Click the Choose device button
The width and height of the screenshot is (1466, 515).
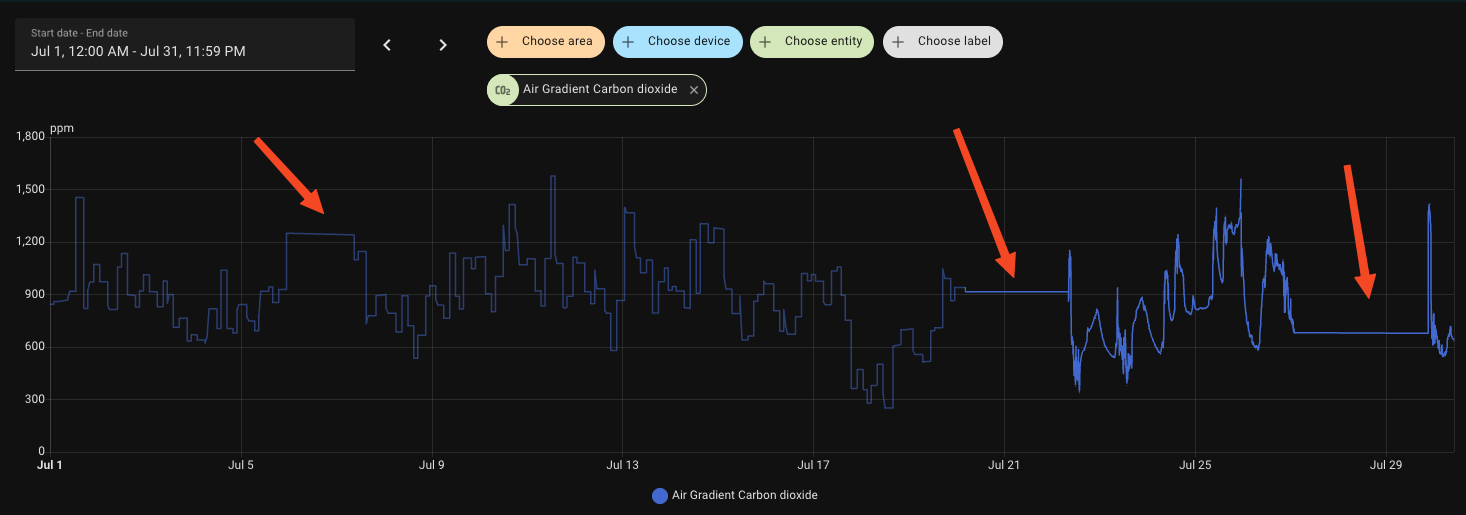coord(678,42)
